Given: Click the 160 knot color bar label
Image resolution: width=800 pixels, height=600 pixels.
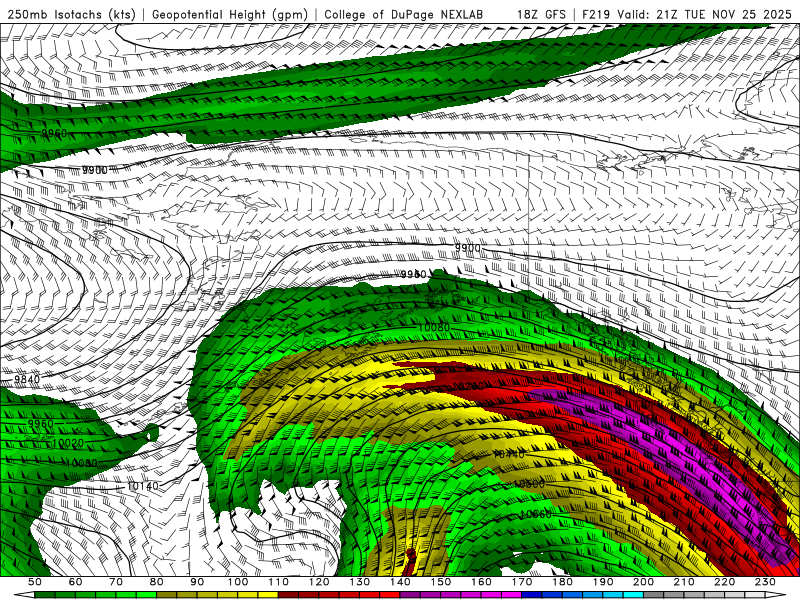Looking at the screenshot, I should tap(481, 582).
